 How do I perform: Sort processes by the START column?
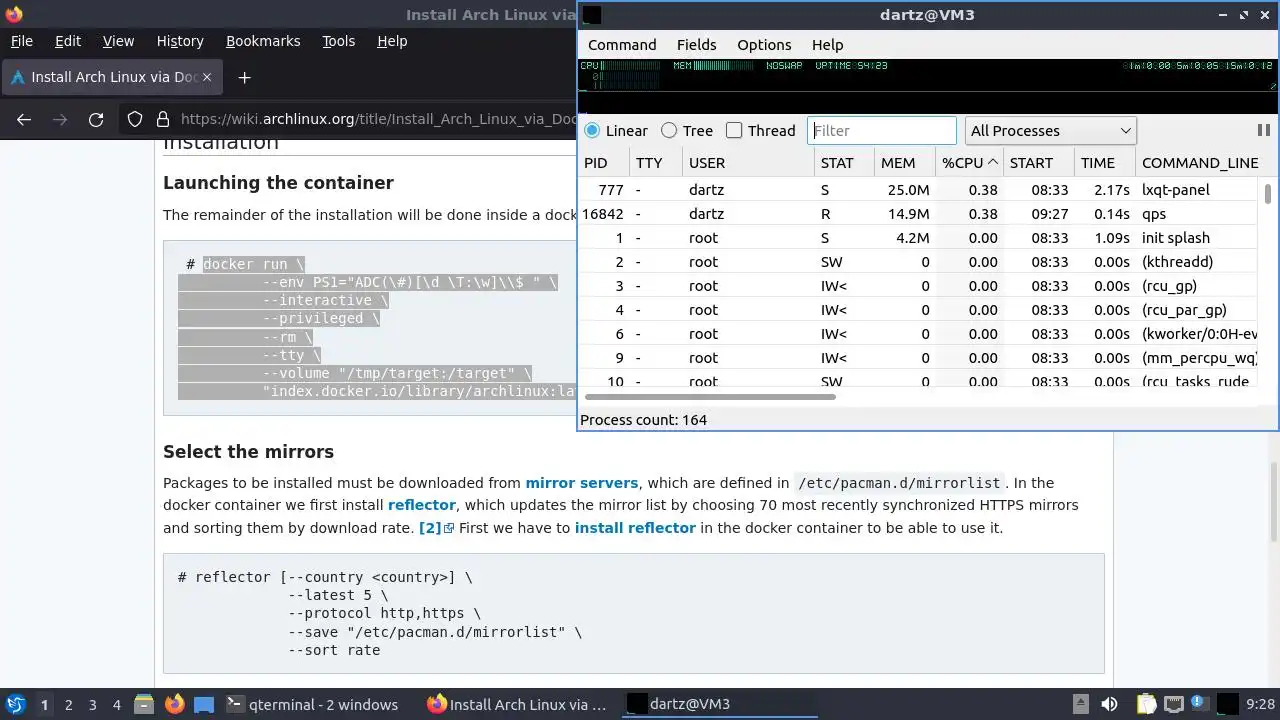pyautogui.click(x=1038, y=163)
